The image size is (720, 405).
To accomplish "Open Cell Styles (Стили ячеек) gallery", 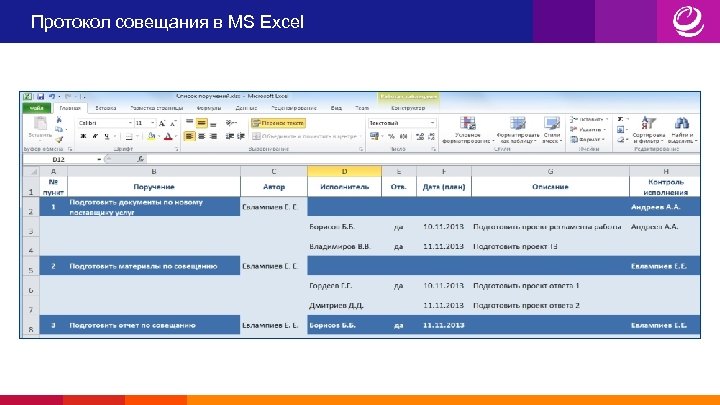I will pyautogui.click(x=551, y=129).
